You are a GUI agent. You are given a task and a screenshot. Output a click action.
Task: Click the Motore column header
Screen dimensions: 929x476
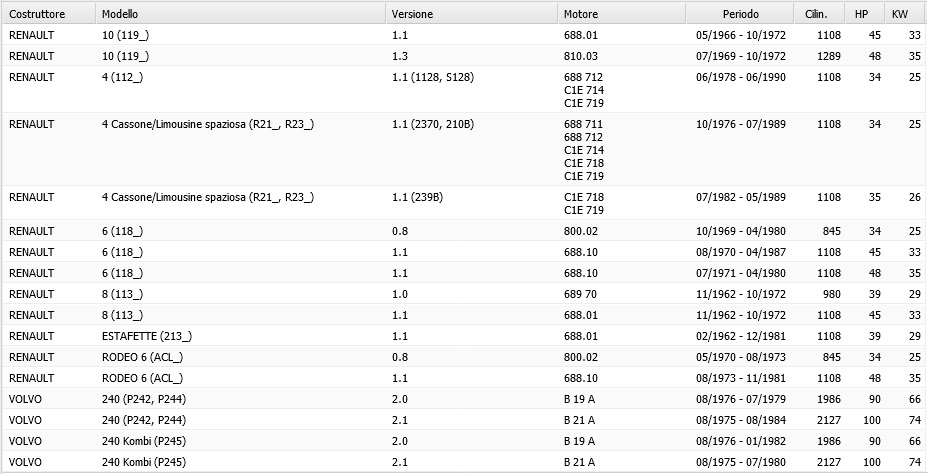pos(622,14)
